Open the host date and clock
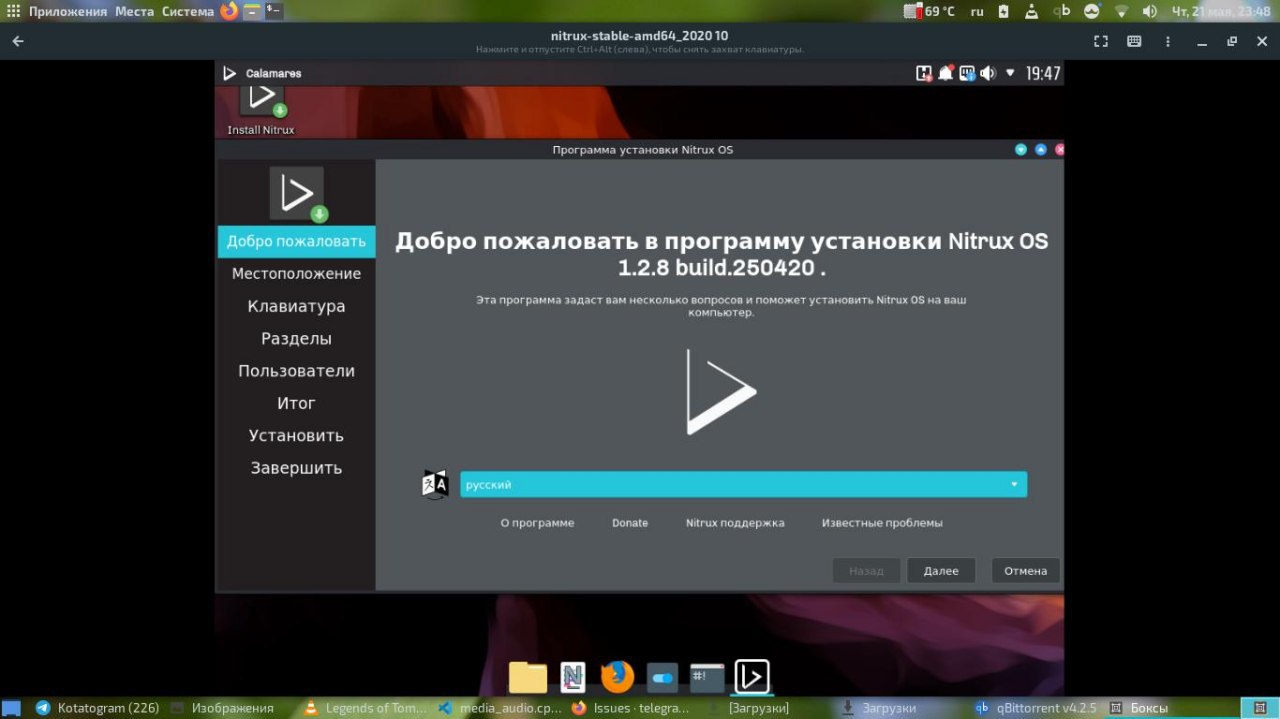 pyautogui.click(x=1222, y=11)
